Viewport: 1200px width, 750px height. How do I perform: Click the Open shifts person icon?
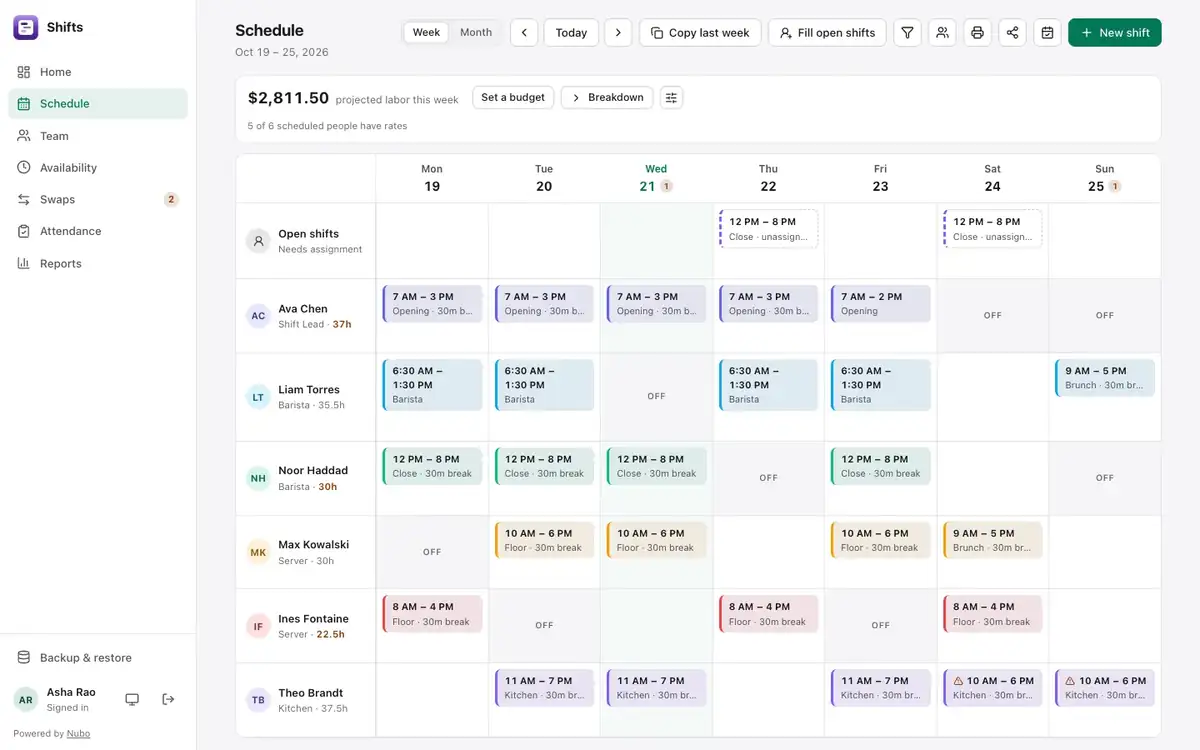point(258,241)
